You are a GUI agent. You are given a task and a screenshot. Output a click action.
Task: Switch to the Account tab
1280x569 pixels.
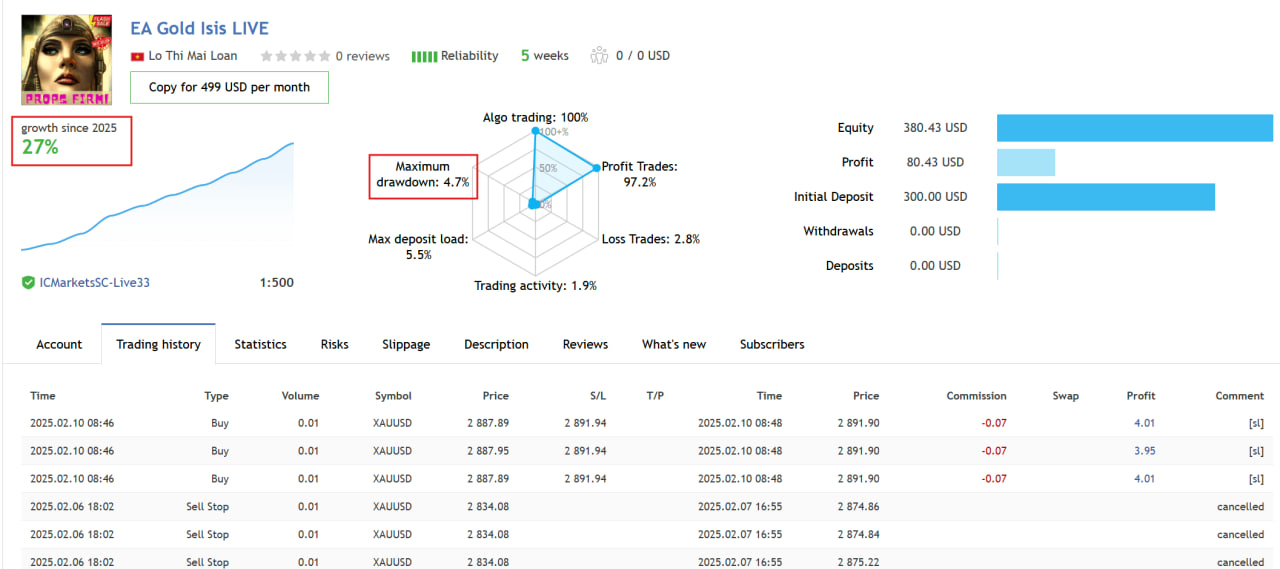[59, 344]
